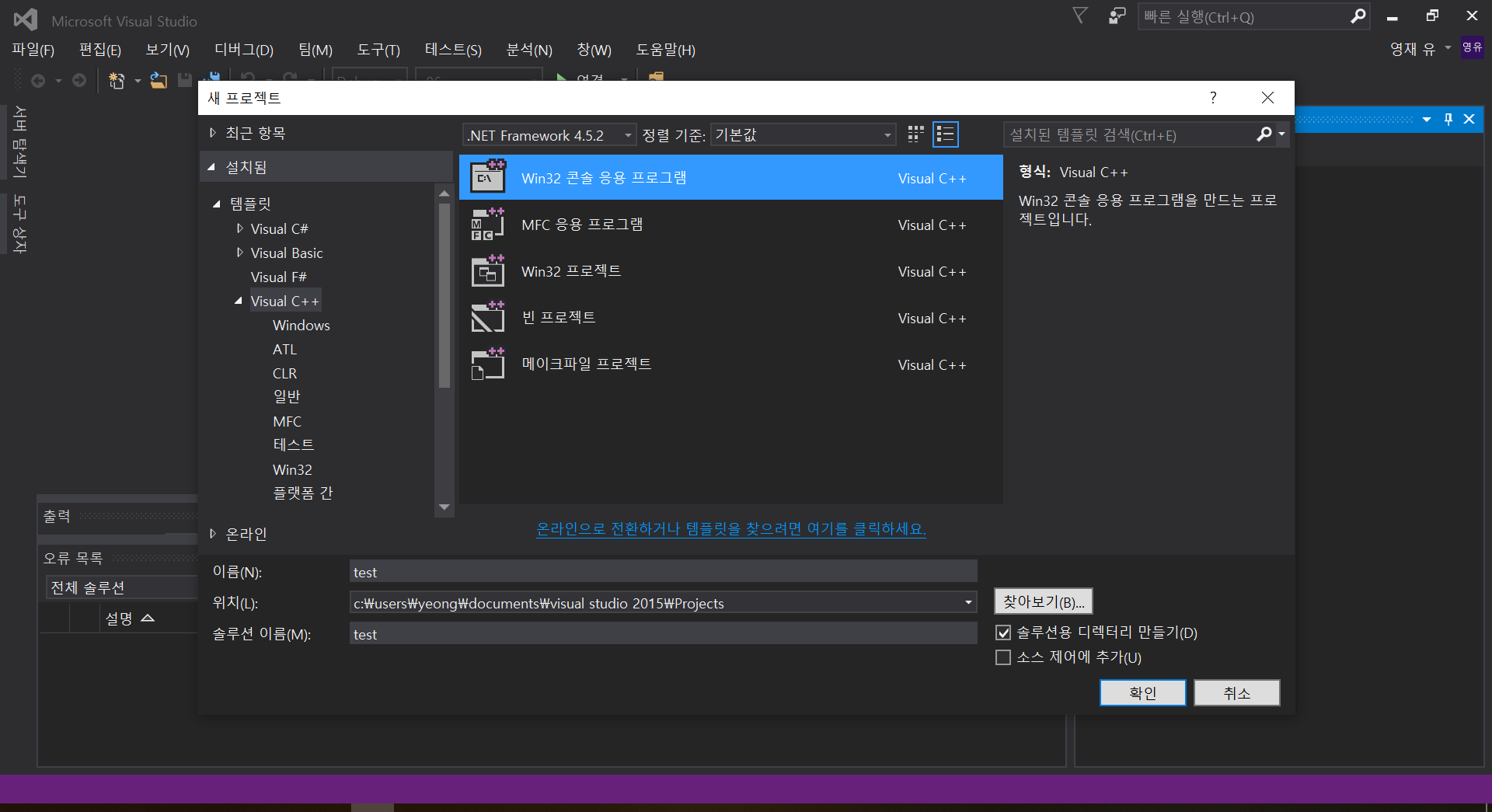1492x812 pixels.
Task: Click the notifications flag icon
Action: [x=1080, y=16]
